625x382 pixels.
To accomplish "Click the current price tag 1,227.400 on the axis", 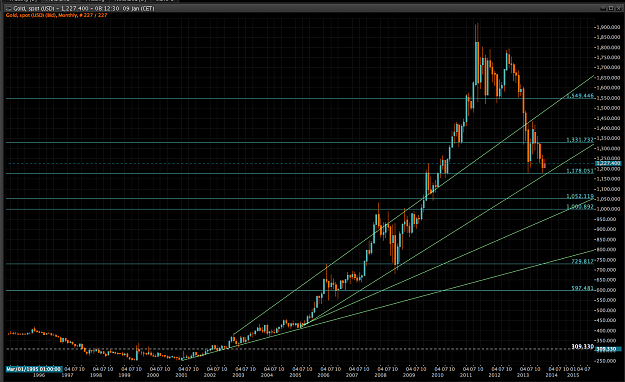I will point(608,163).
